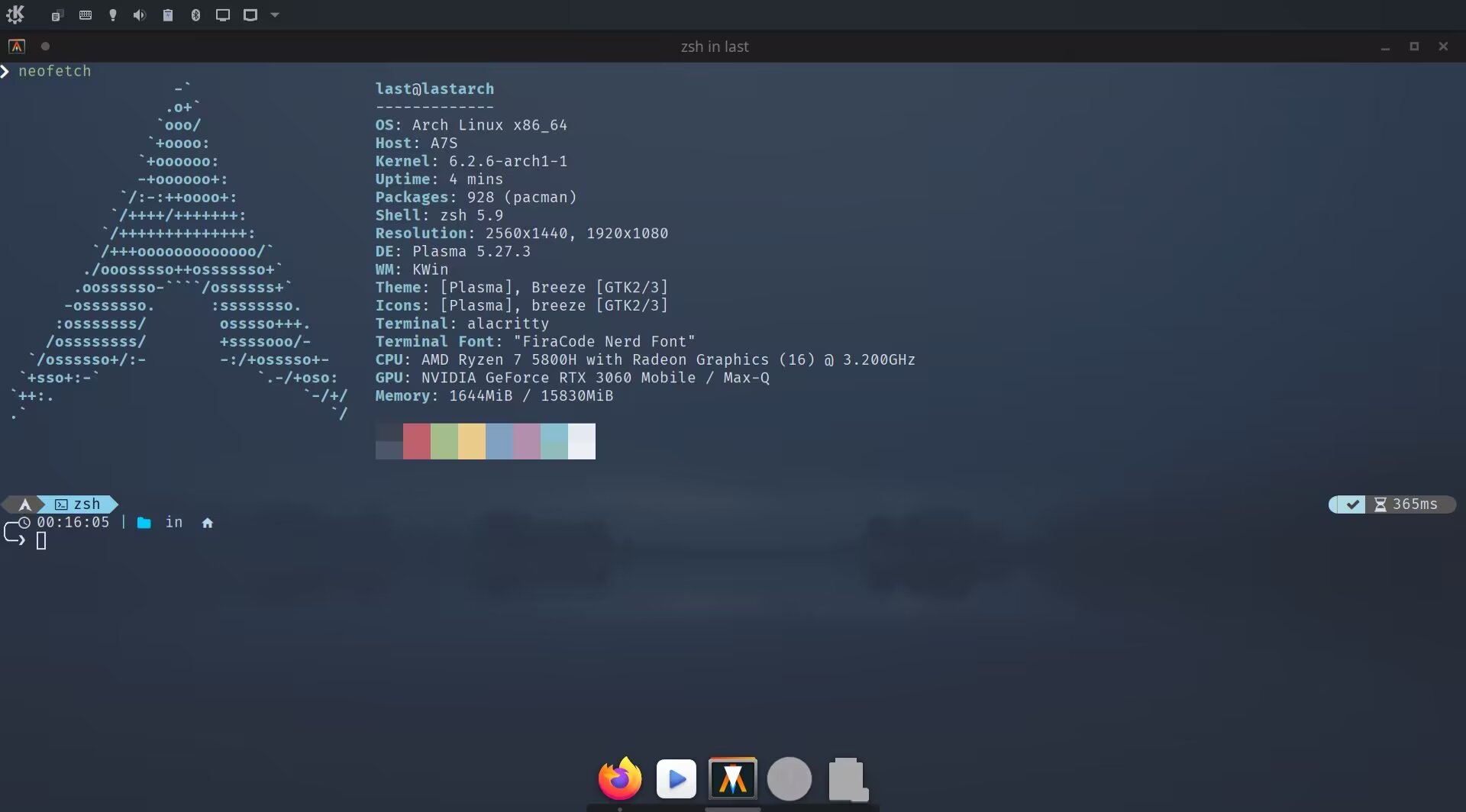Image resolution: width=1466 pixels, height=812 pixels.
Task: Click the 'Icons: [Plasma], breeze' line
Action: point(521,306)
